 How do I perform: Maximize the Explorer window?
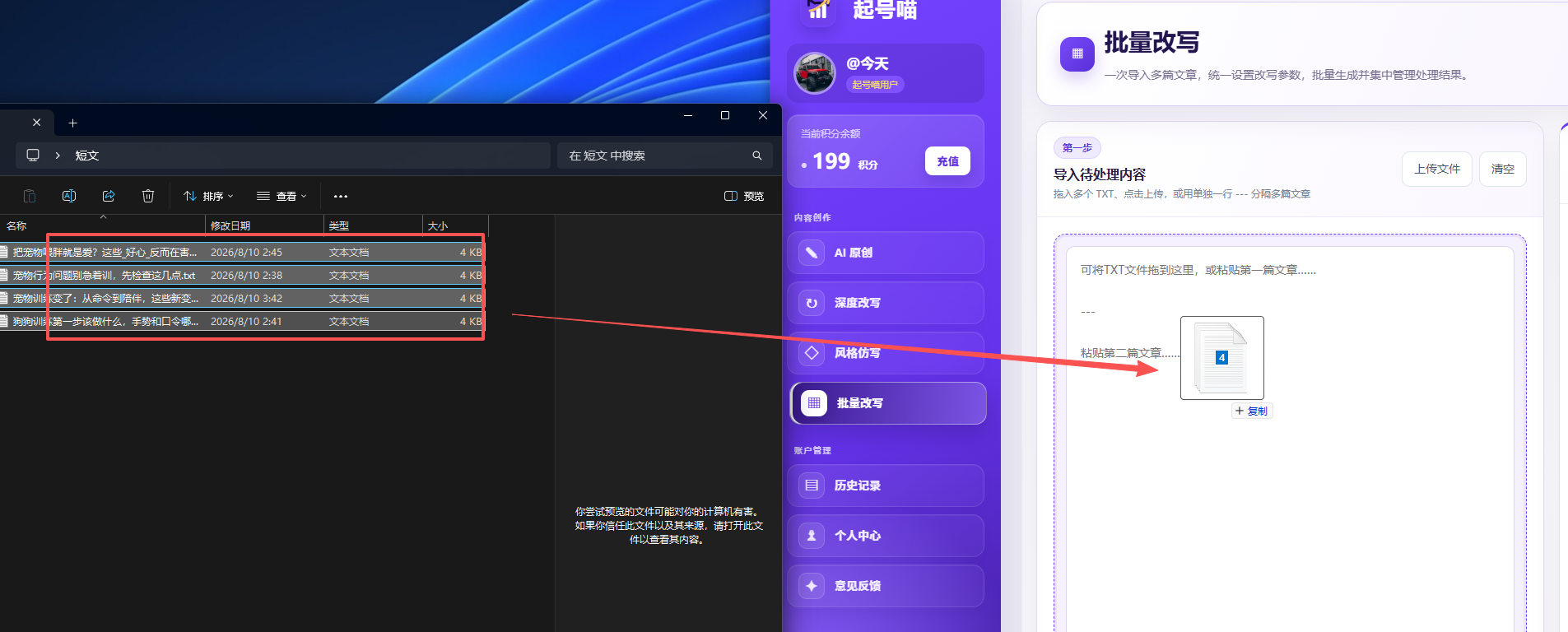coord(725,115)
